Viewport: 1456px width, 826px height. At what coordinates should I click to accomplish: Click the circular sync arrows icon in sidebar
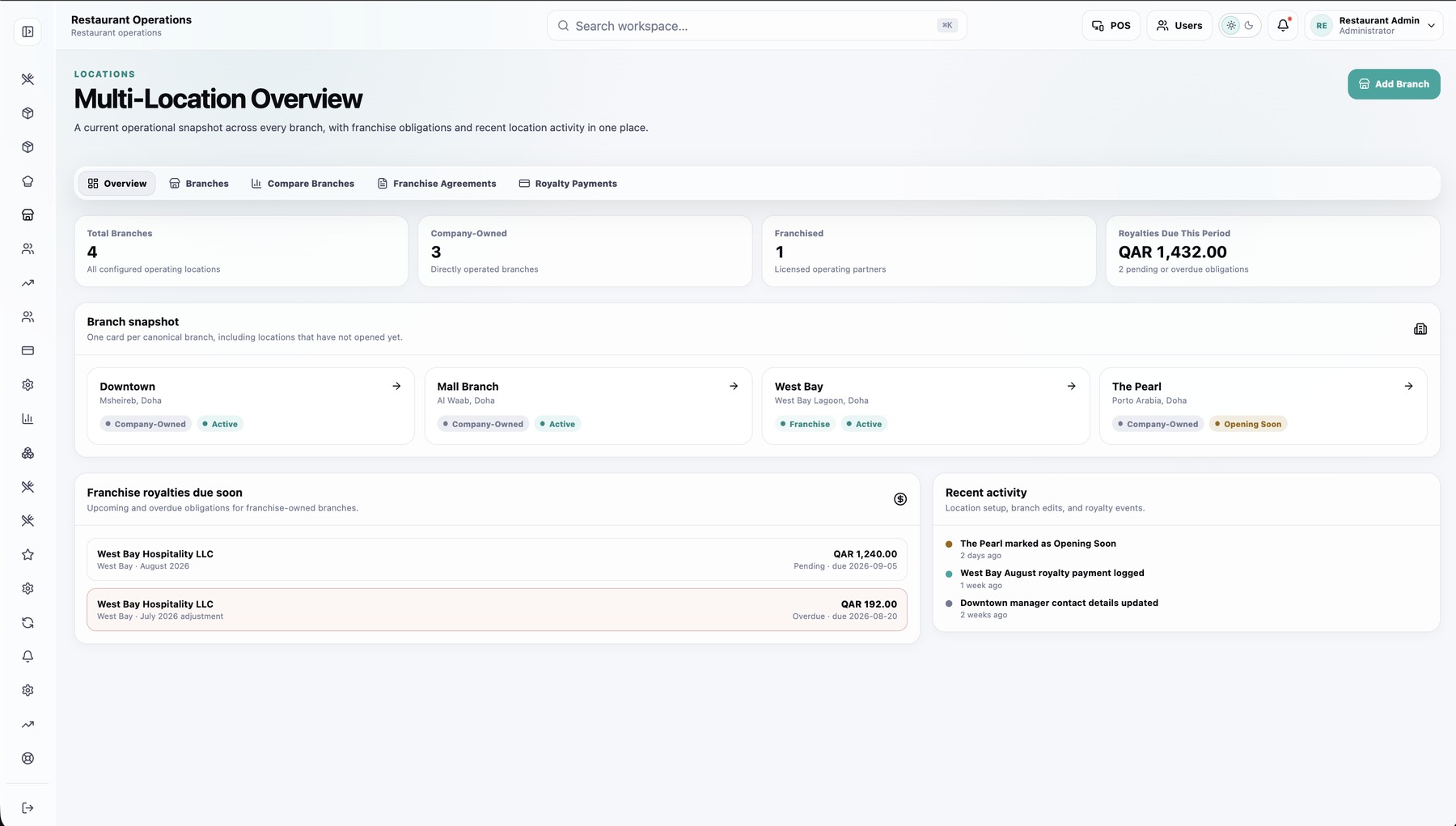coord(28,623)
